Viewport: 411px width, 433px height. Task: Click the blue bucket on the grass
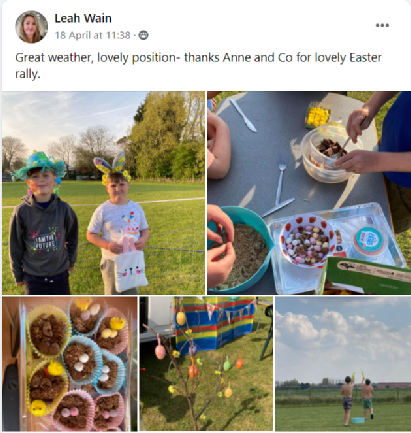358,420
